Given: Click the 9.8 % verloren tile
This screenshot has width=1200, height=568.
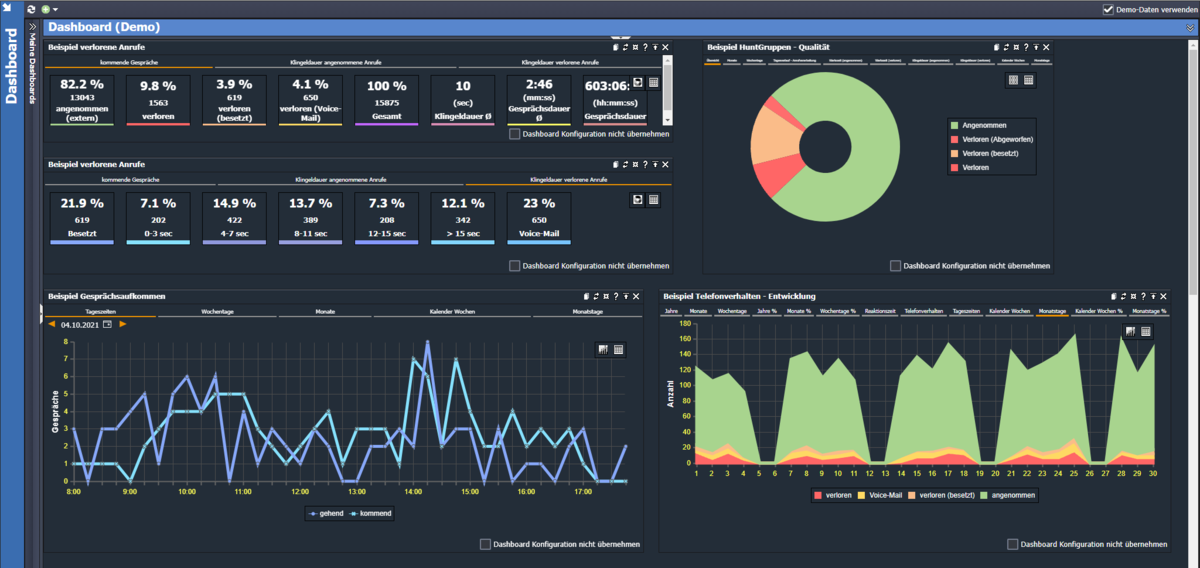Looking at the screenshot, I should (157, 99).
